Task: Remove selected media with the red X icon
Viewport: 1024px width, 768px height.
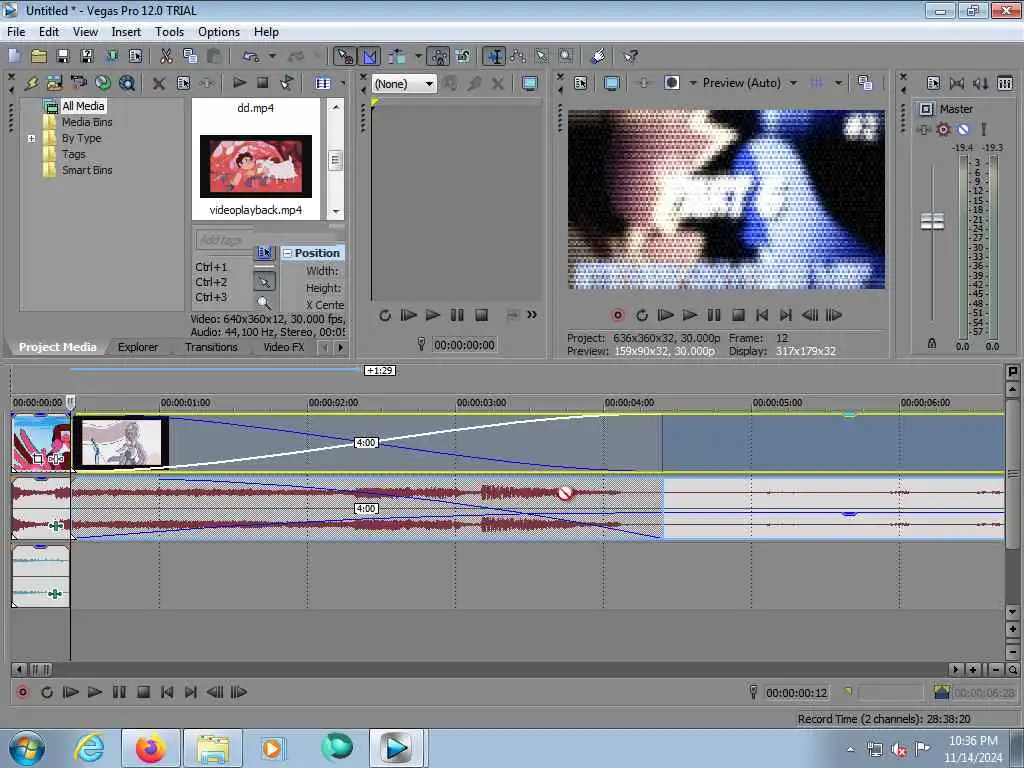Action: click(159, 83)
